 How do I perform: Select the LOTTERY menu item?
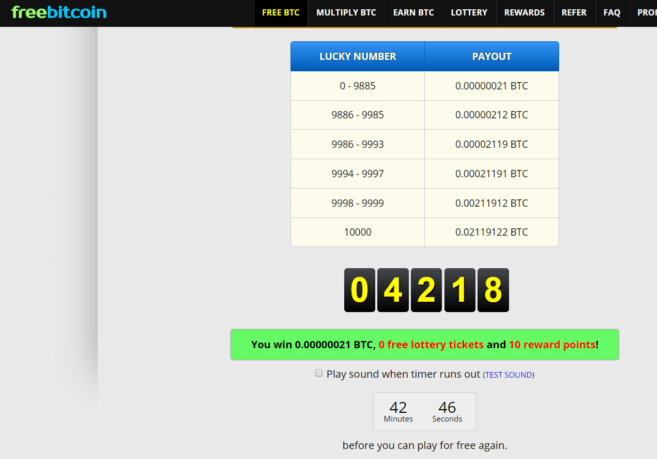(469, 13)
